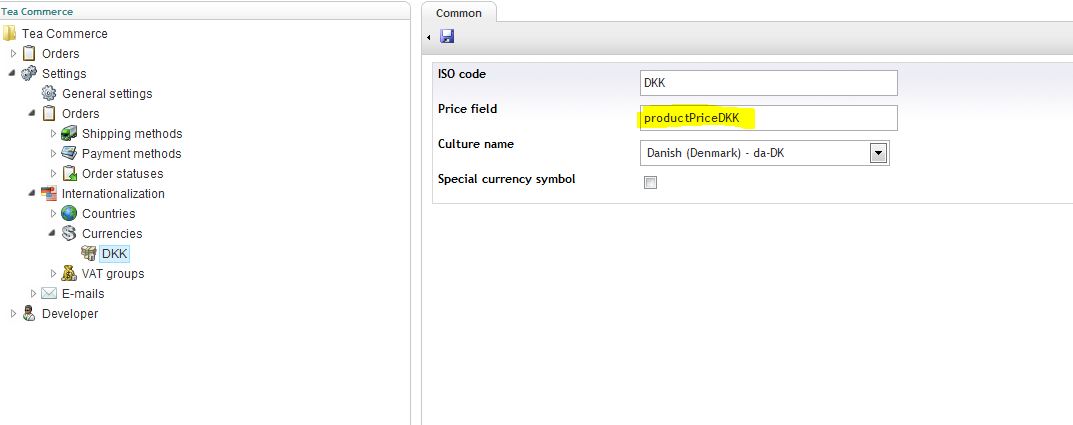Expand the VAT groups node

[53, 273]
